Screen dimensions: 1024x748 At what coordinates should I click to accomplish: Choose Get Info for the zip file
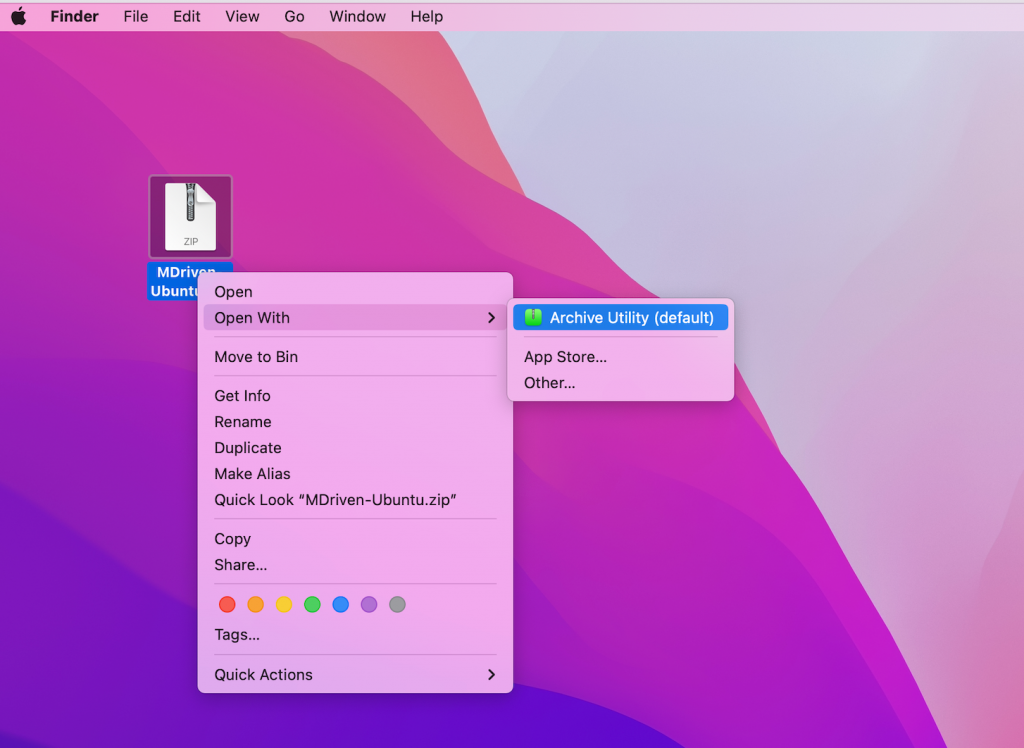tap(242, 396)
